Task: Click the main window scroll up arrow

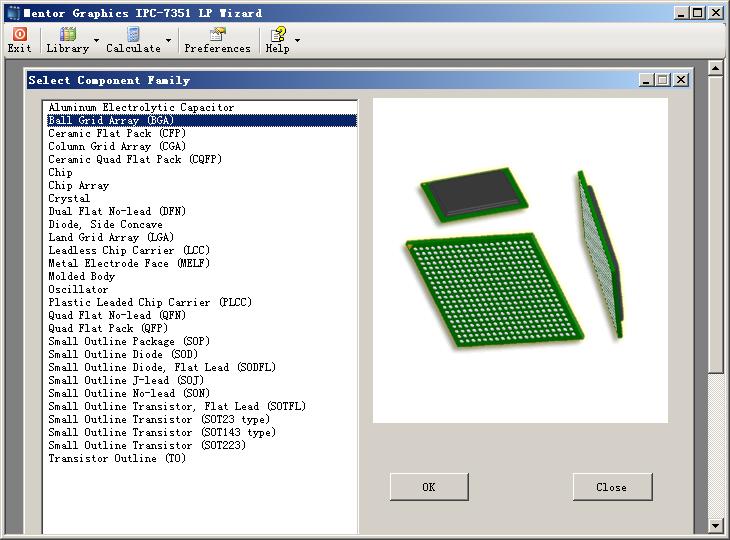Action: [715, 68]
